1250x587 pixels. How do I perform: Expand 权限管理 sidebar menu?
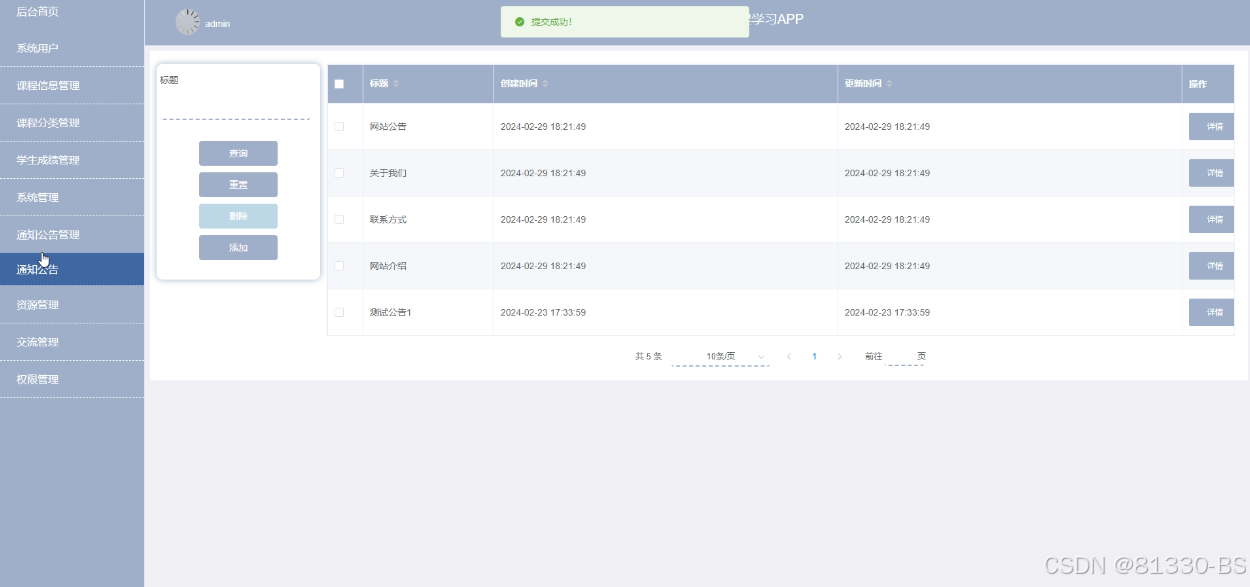(x=72, y=379)
